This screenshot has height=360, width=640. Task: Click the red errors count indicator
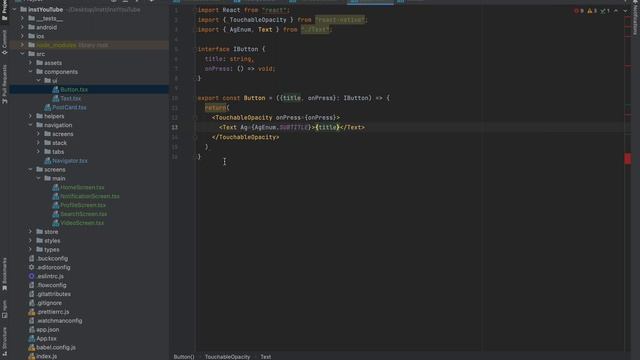coord(579,11)
